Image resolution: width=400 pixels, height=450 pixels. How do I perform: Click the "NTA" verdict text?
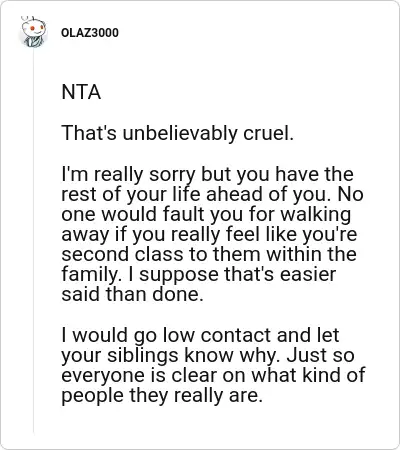(81, 92)
